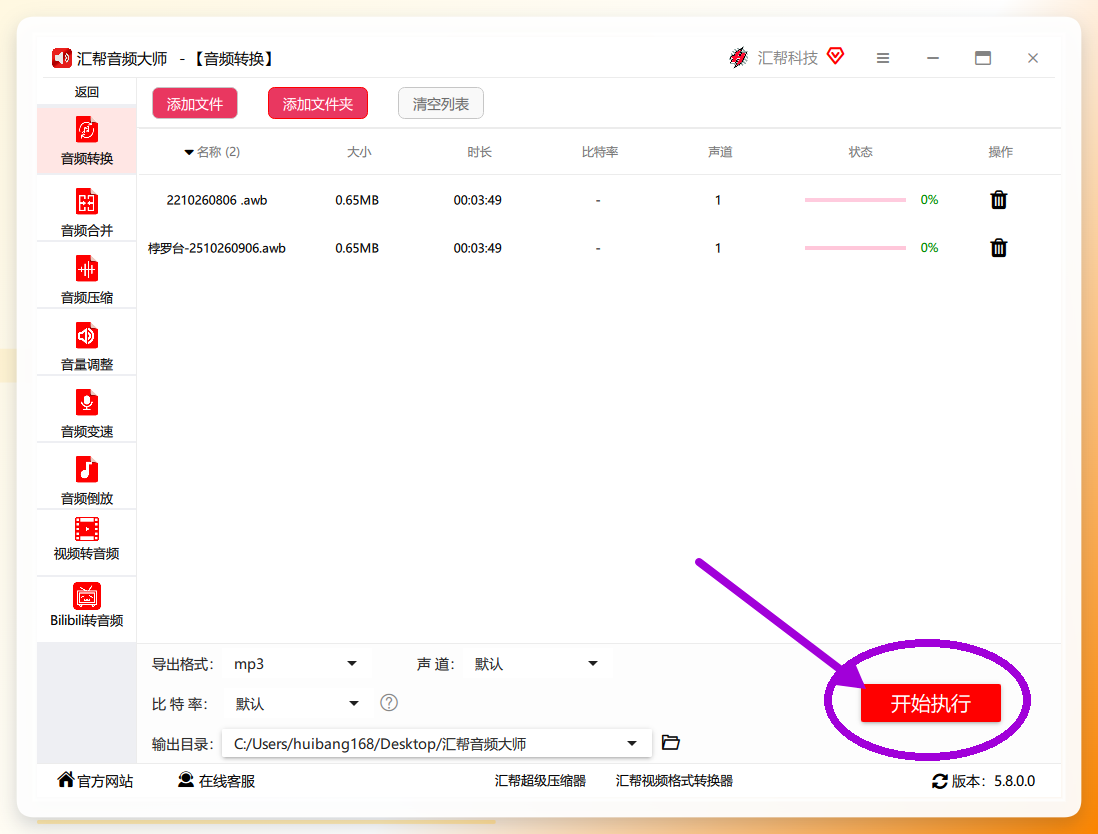Screen dimensions: 1098x834
Task: Delete 桲罗台-2510260906.awb with its trash icon
Action: [x=999, y=247]
